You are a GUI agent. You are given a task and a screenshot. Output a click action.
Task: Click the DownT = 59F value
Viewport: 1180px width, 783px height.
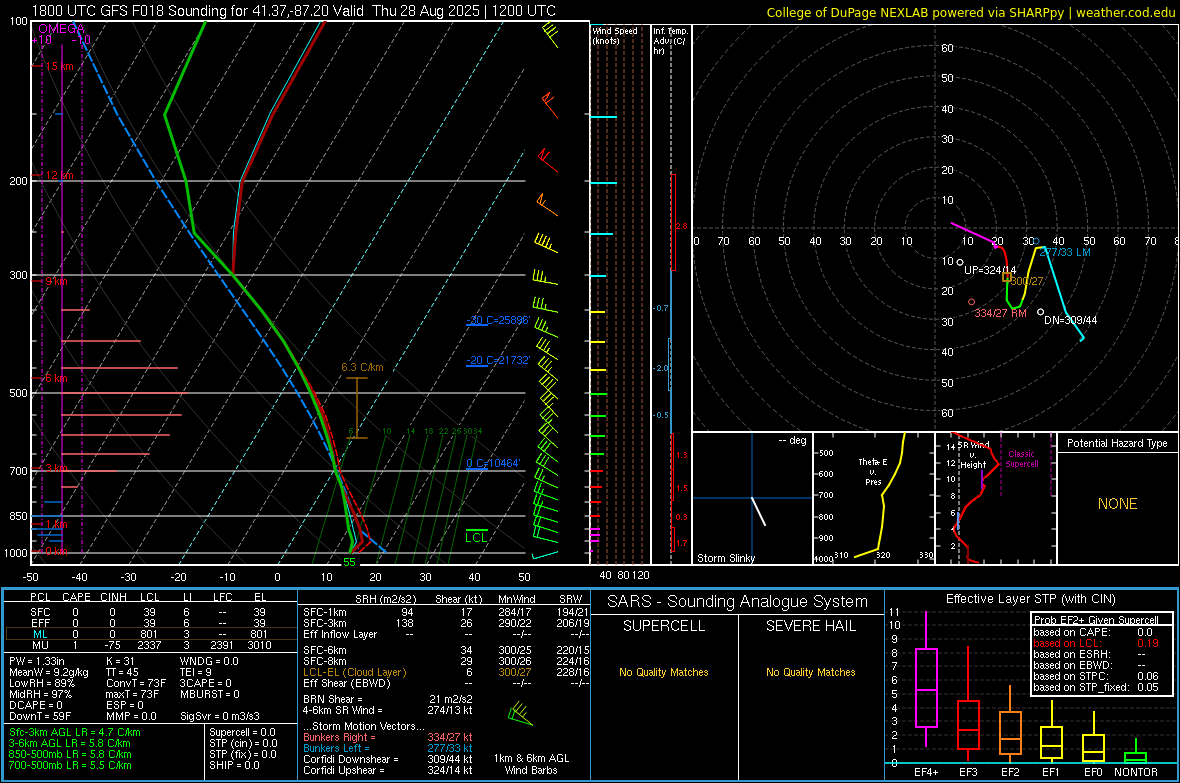coord(40,716)
